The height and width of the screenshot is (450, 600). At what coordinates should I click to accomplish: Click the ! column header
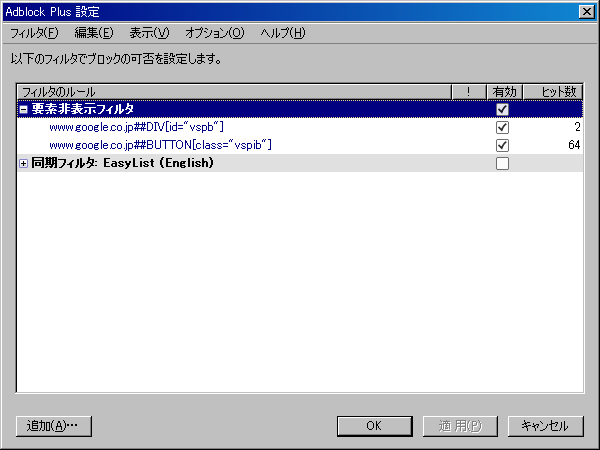click(467, 92)
